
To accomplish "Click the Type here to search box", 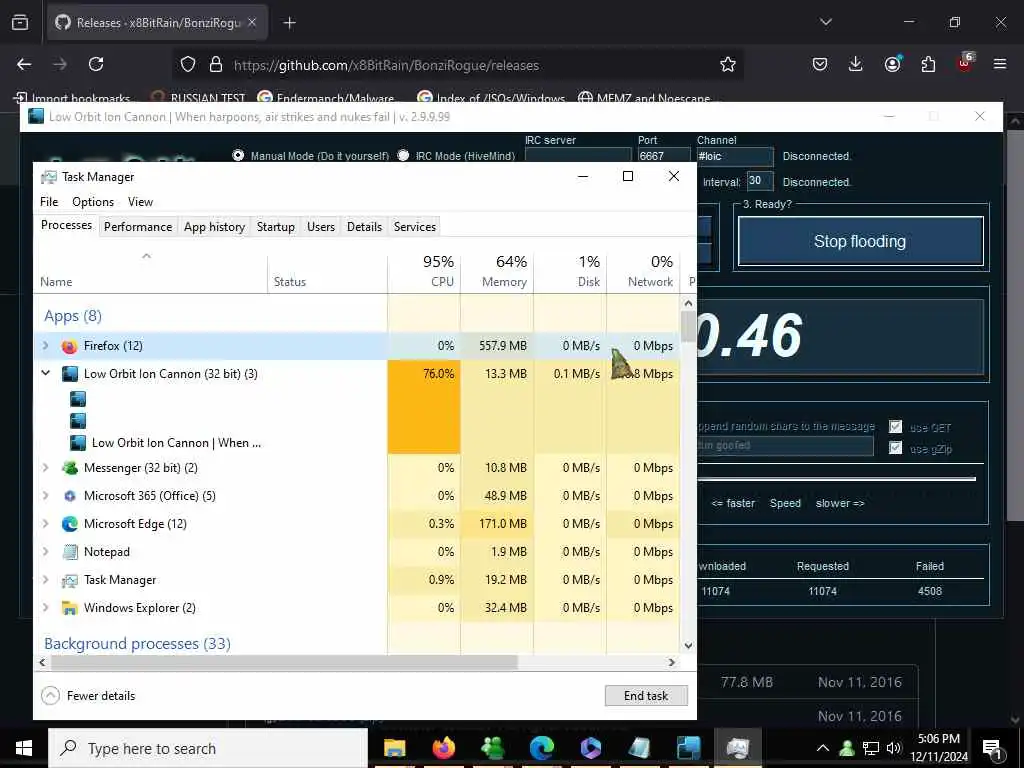I will (x=208, y=748).
